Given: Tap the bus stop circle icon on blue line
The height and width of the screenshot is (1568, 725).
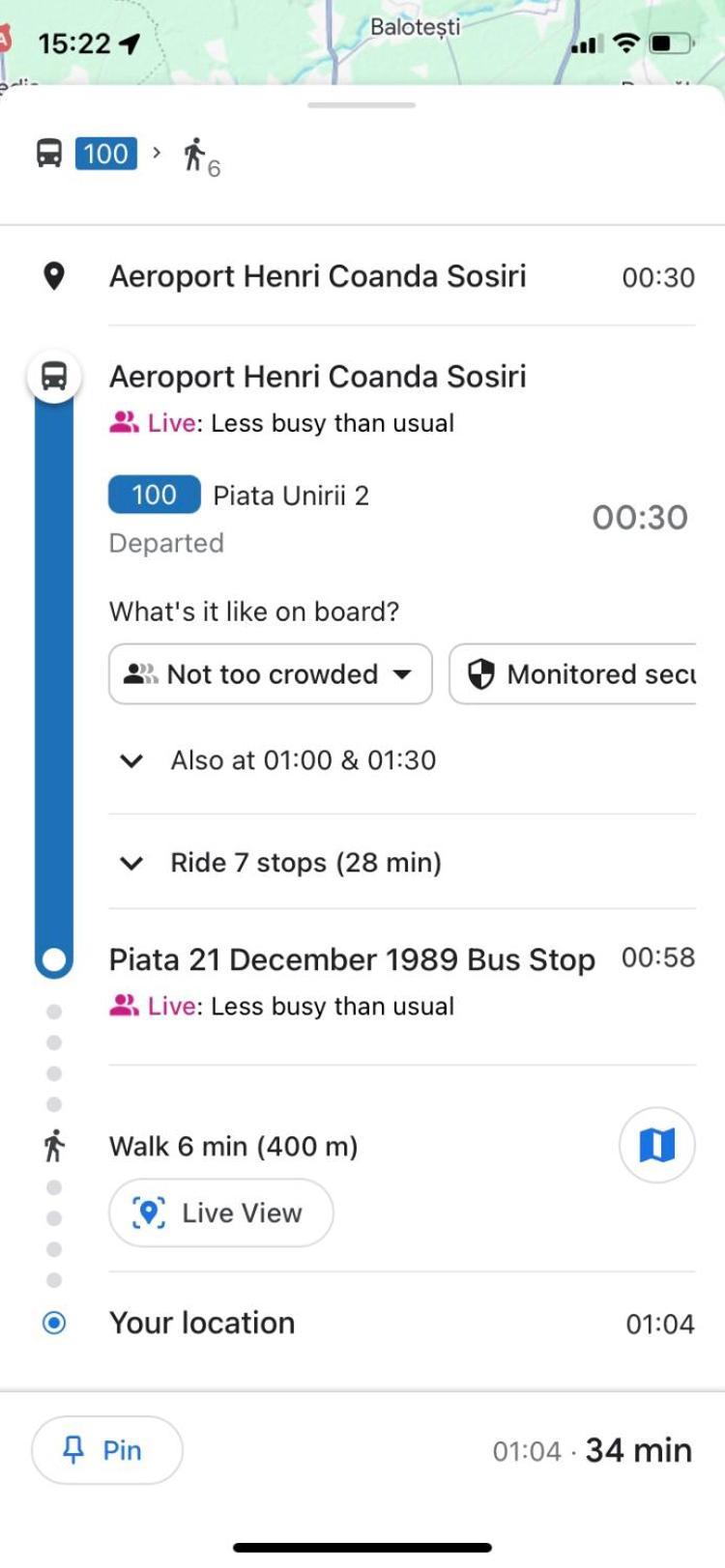Looking at the screenshot, I should [54, 376].
